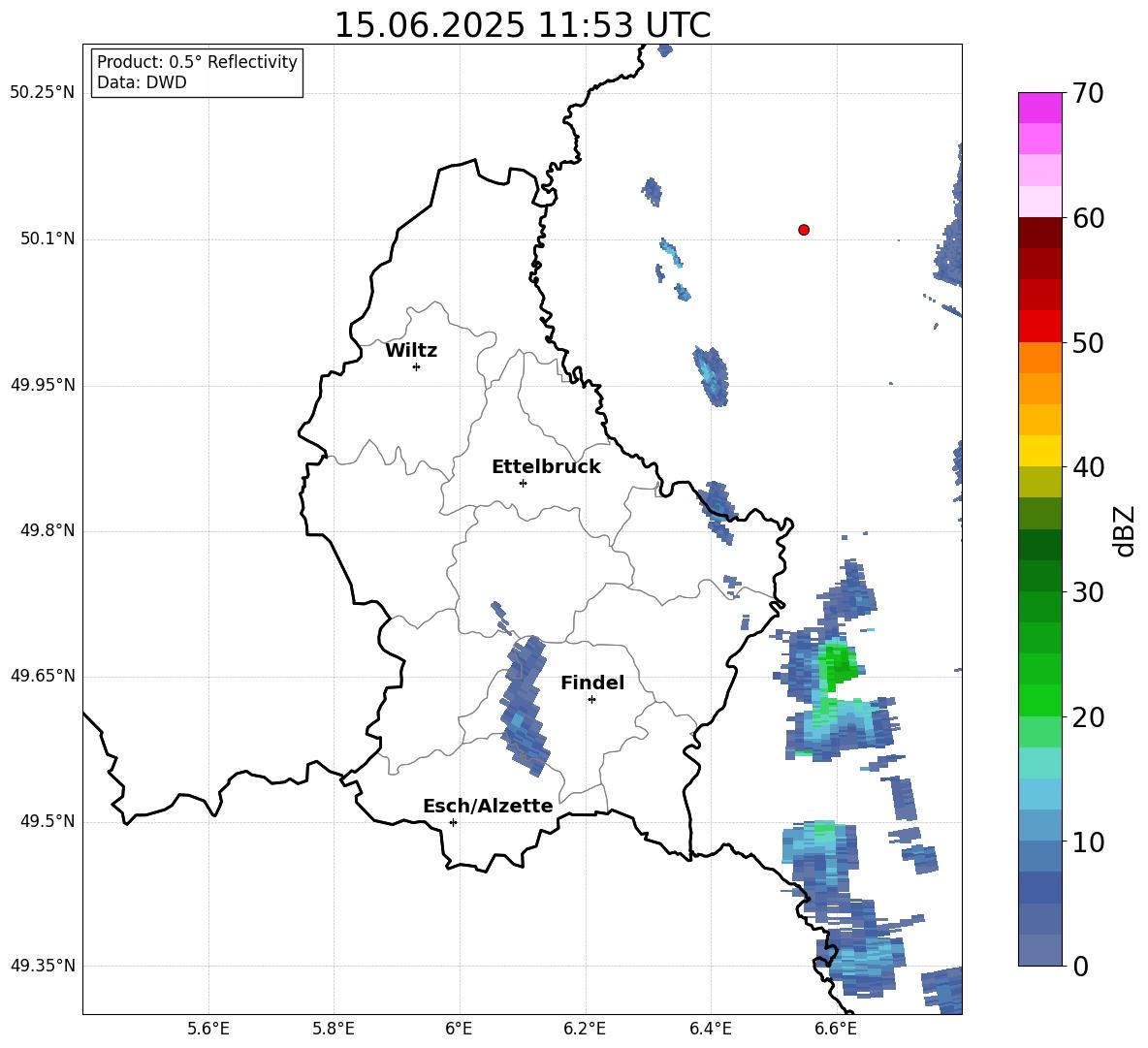Click the 50.25°N latitude label
Viewport: 1148px width, 1048px height.
[x=43, y=93]
